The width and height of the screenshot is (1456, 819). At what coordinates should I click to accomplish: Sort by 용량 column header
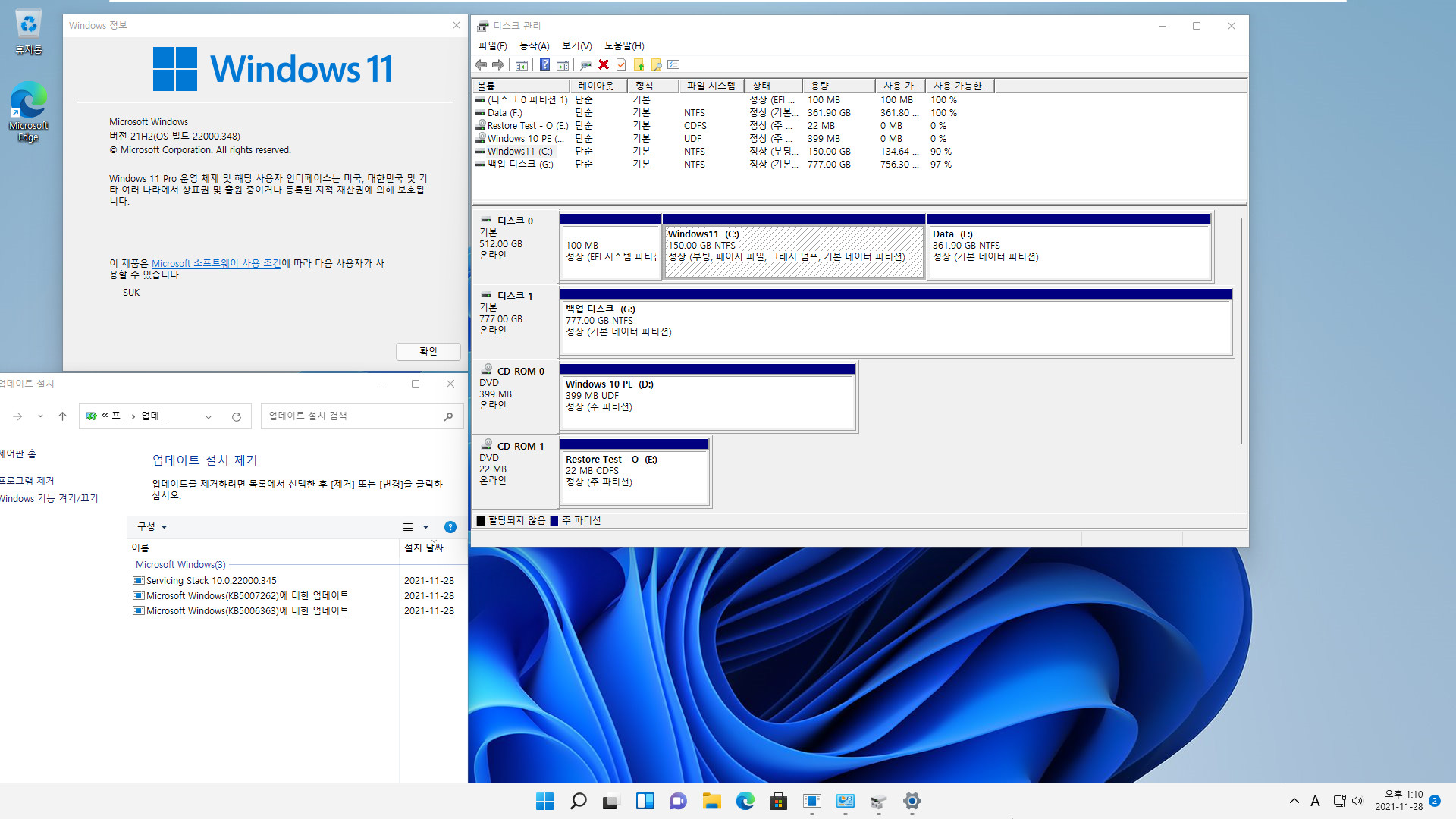tap(839, 86)
